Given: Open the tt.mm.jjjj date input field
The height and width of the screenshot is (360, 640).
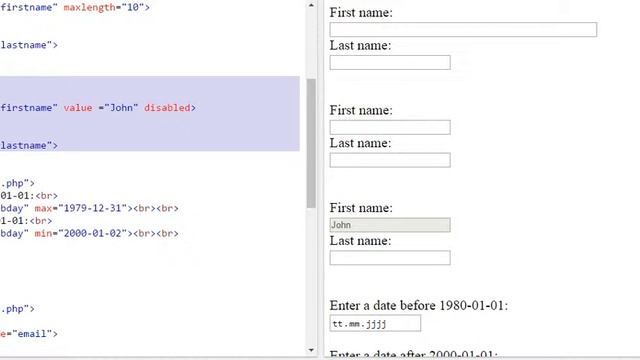Looking at the screenshot, I should coord(375,323).
